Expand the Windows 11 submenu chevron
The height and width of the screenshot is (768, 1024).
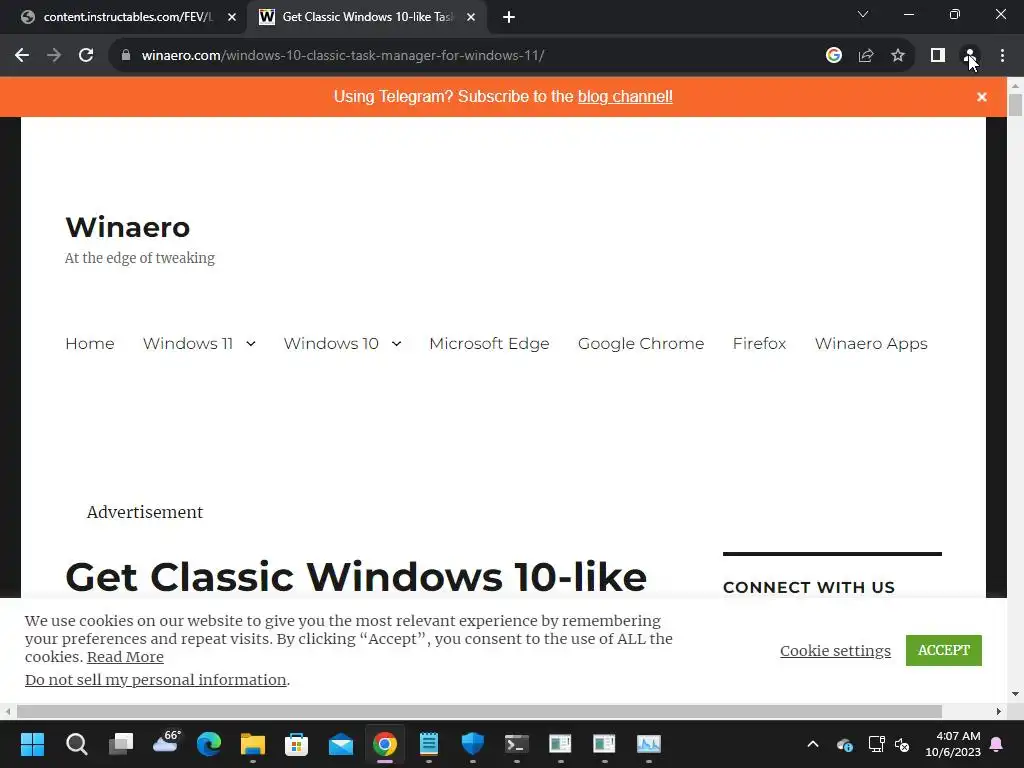251,344
